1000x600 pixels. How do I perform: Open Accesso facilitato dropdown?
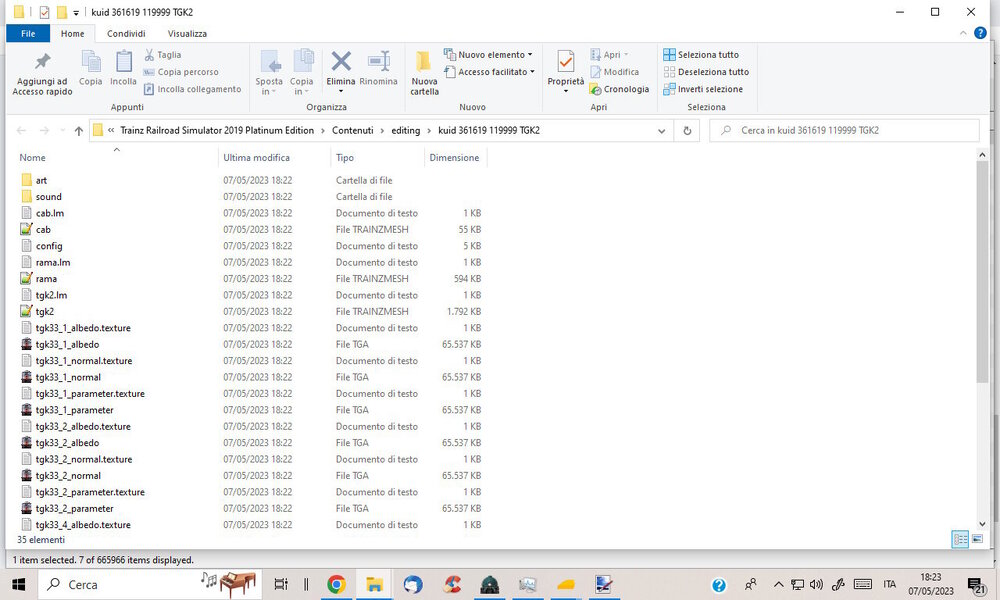[490, 72]
